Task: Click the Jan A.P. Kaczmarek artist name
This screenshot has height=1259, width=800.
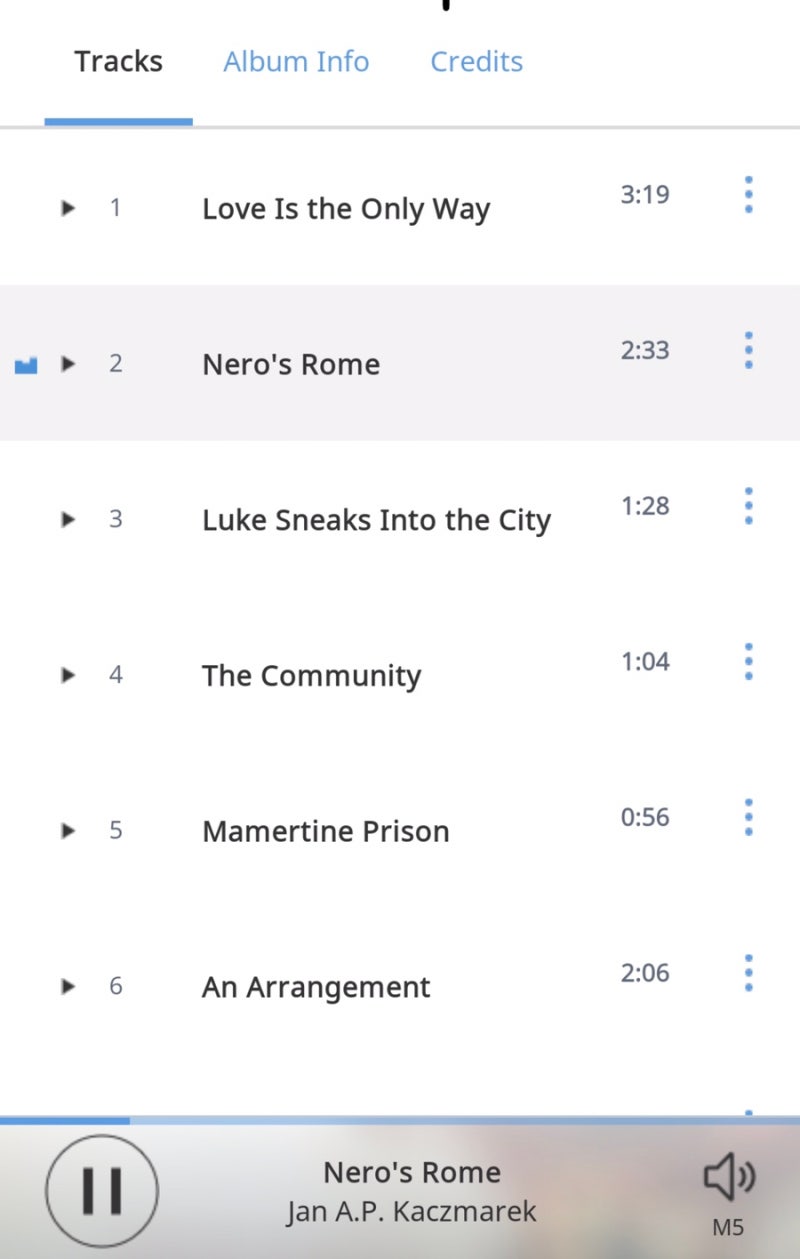Action: 412,1212
